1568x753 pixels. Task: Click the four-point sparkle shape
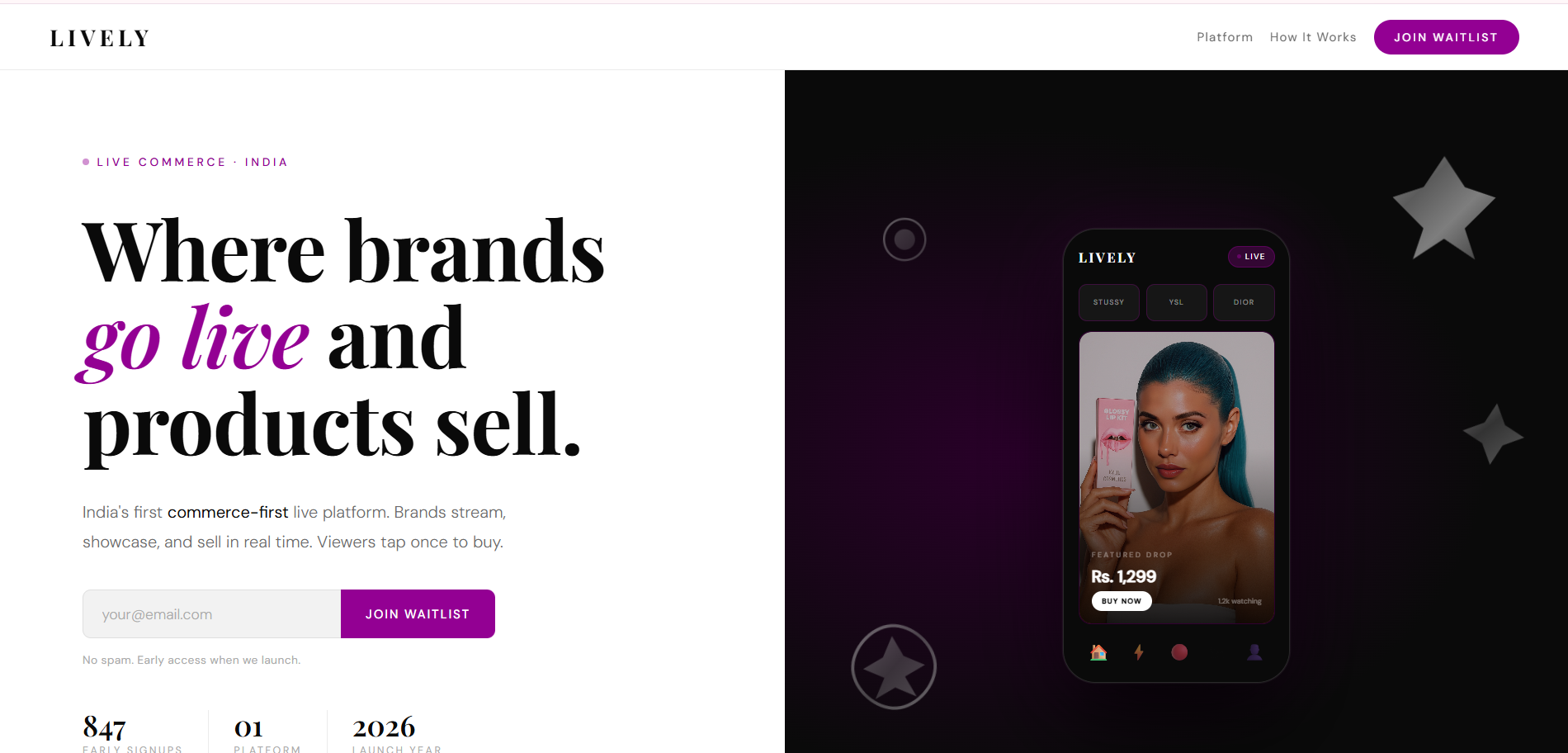tap(1493, 433)
